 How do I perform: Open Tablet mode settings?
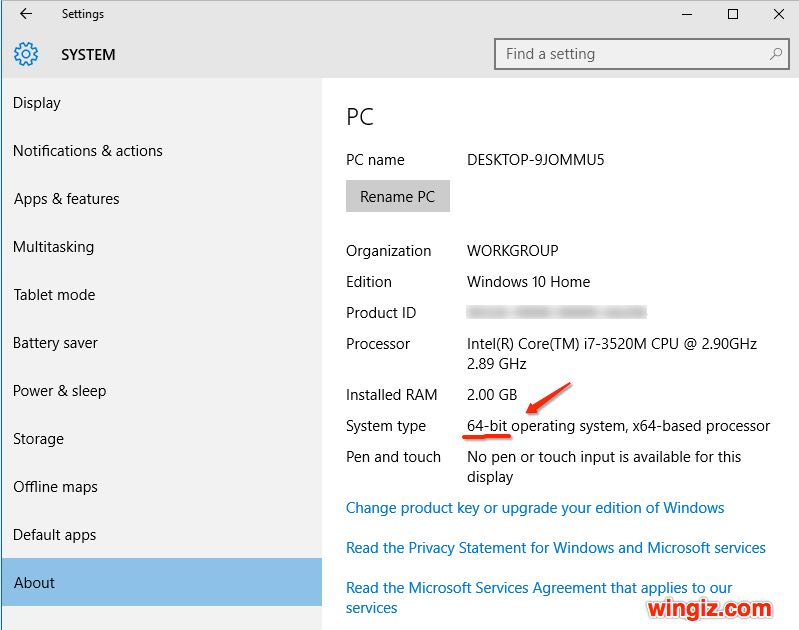(x=162, y=295)
